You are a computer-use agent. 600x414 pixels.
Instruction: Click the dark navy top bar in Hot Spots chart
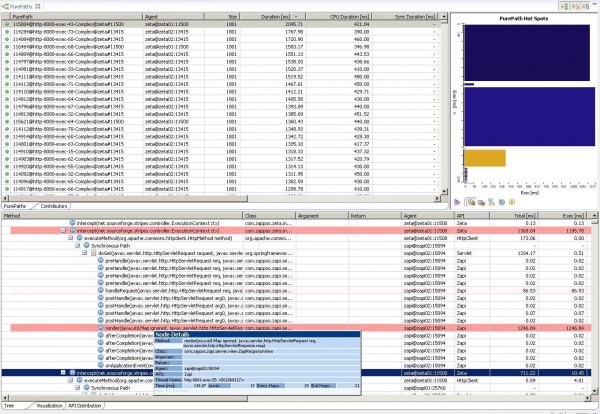(x=527, y=53)
